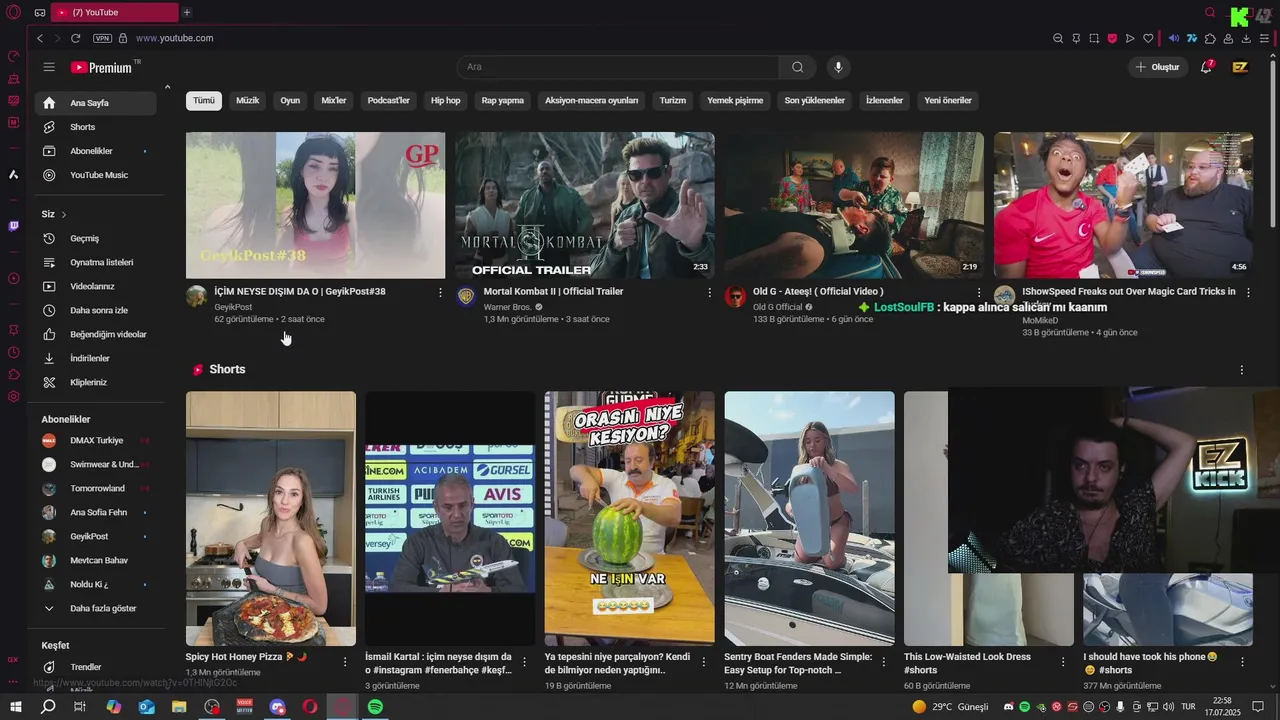Screen dimensions: 1280x720
Task: Open the Warner Bros. channel avatar
Action: pos(466,296)
